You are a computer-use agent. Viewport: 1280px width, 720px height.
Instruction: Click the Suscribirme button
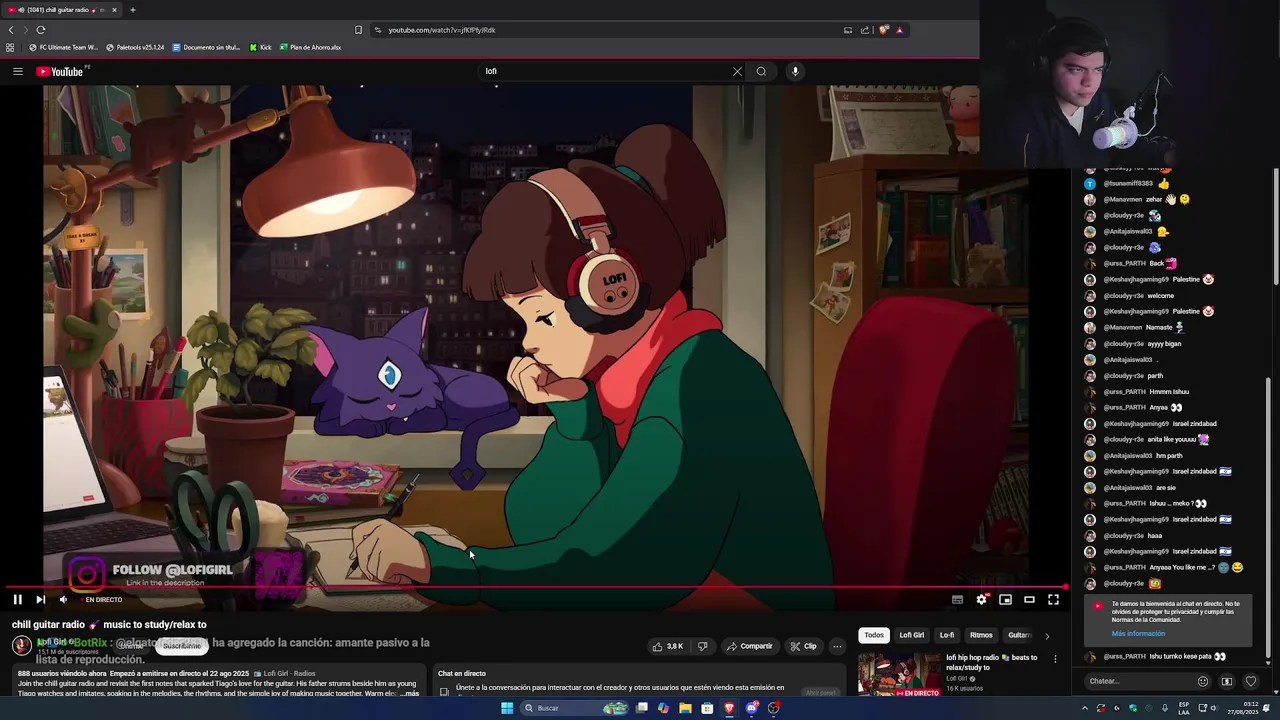[x=181, y=646]
